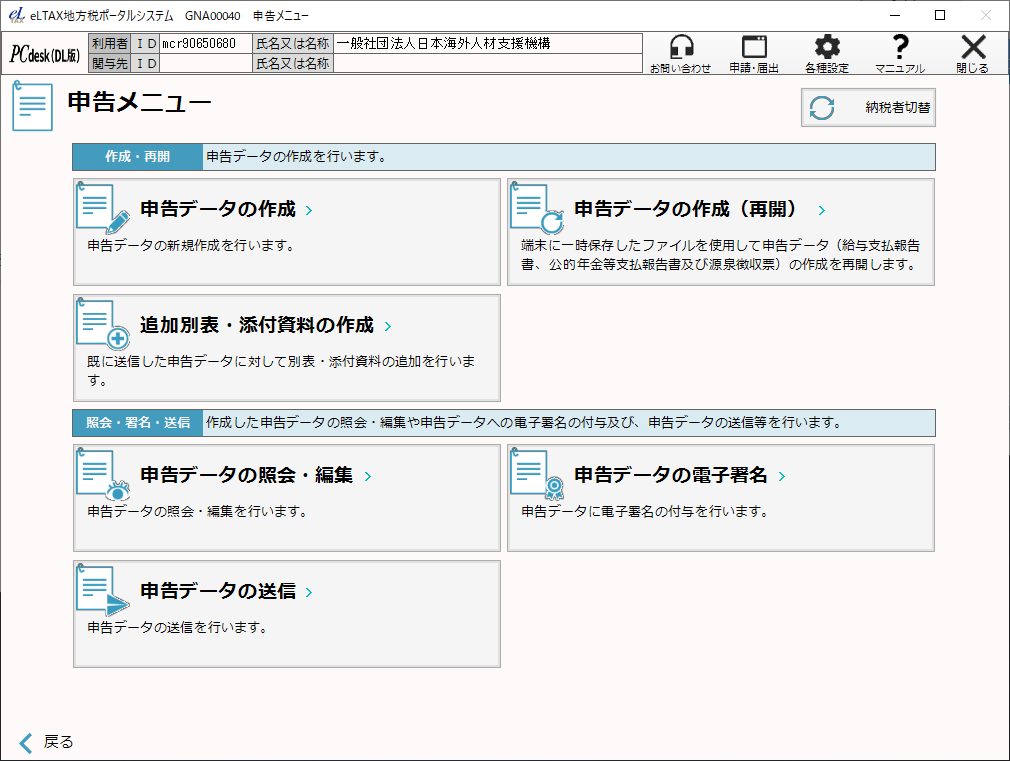
Task: Click the empty 関与先 氏名又は名称 name field
Action: point(488,63)
